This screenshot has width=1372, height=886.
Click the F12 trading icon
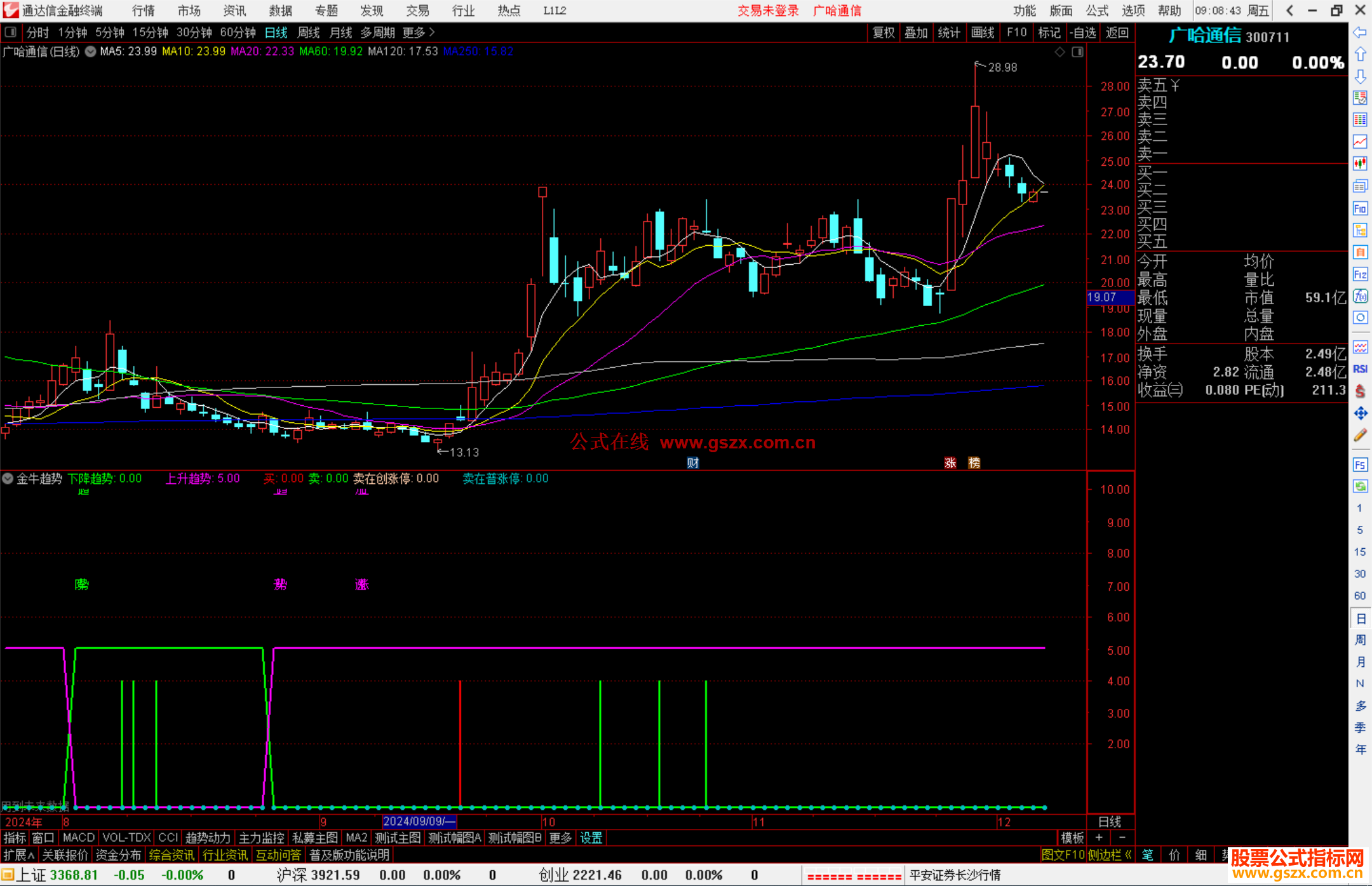click(x=1360, y=274)
